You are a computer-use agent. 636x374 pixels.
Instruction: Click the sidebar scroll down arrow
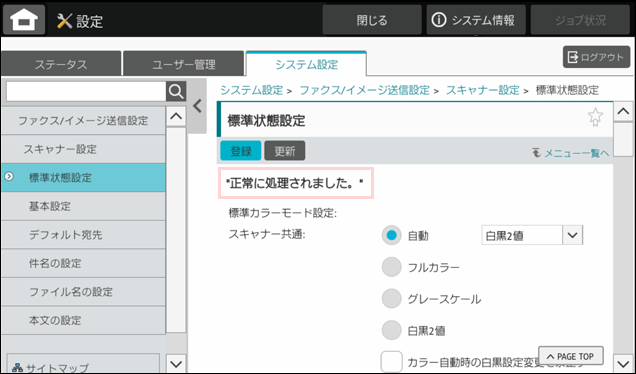click(x=176, y=363)
